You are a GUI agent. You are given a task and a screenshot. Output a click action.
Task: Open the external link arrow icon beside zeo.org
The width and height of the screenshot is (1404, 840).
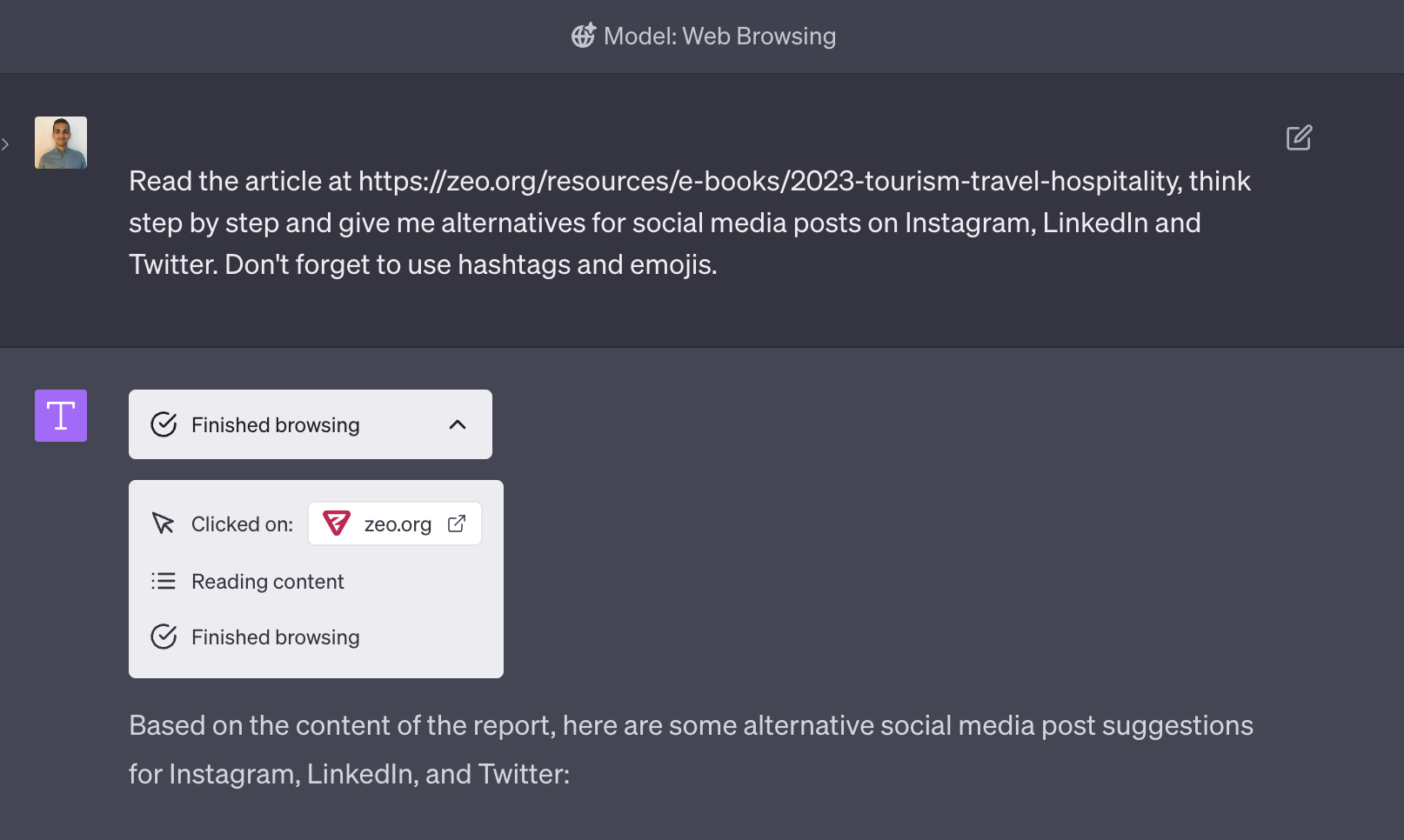pyautogui.click(x=457, y=523)
